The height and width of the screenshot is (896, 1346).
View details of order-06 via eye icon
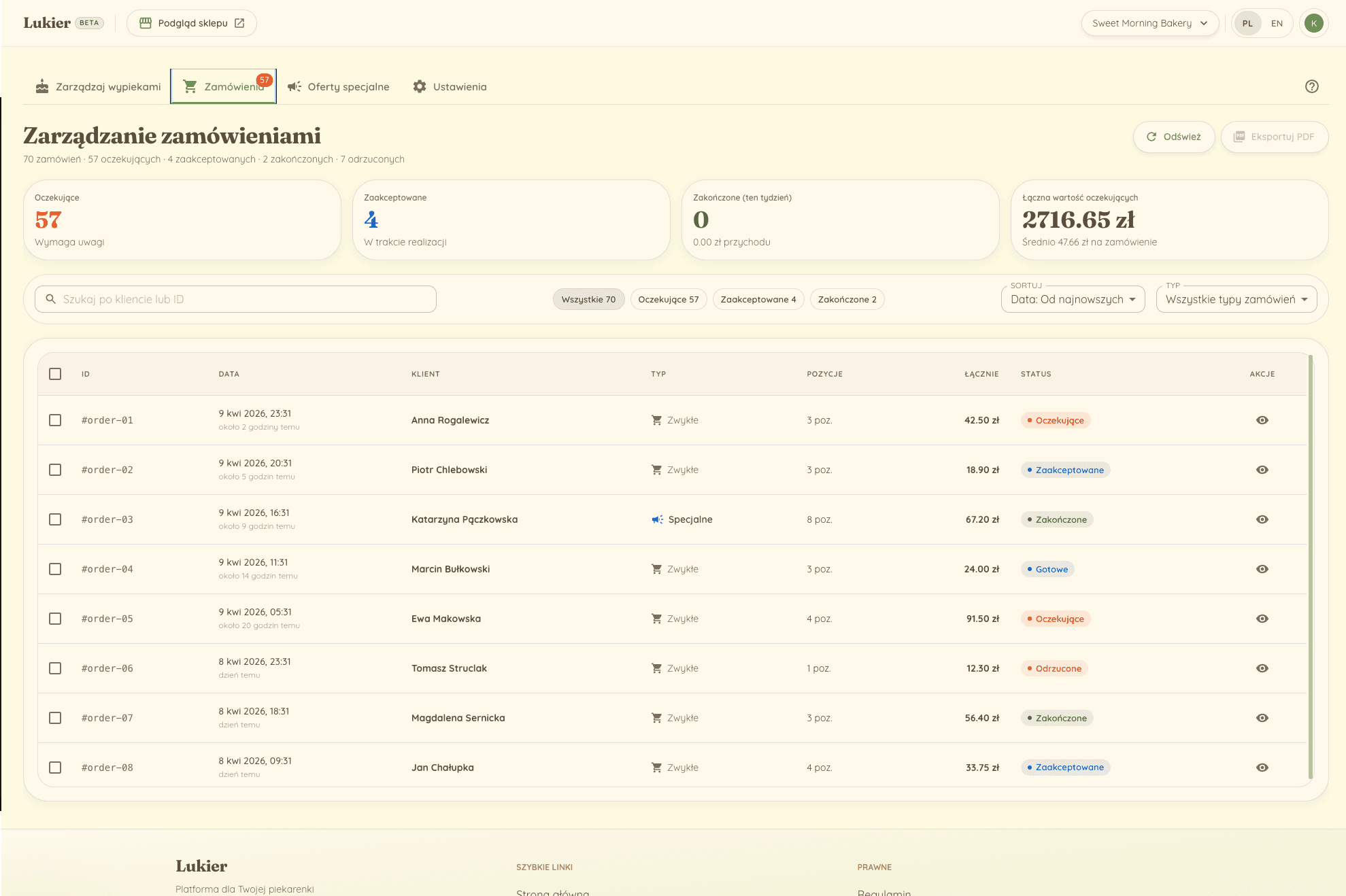click(x=1262, y=668)
